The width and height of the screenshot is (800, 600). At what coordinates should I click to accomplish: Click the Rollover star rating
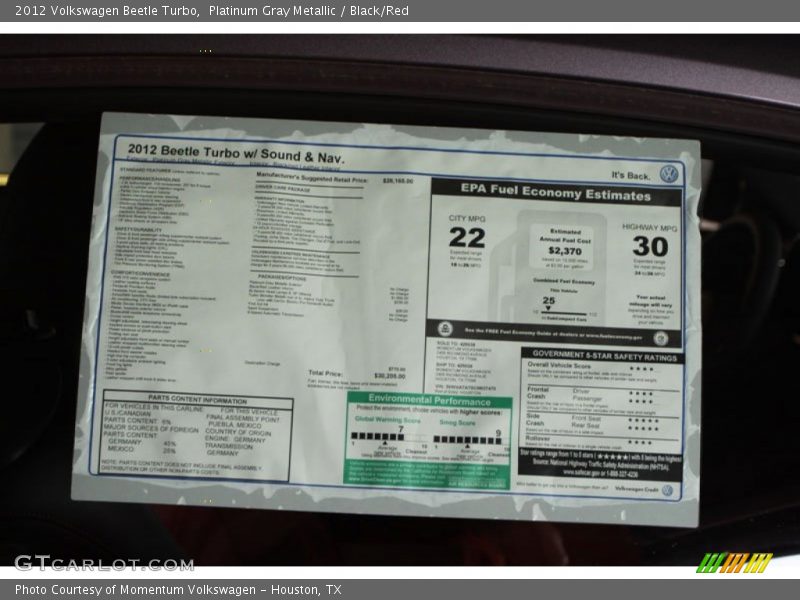coord(640,441)
